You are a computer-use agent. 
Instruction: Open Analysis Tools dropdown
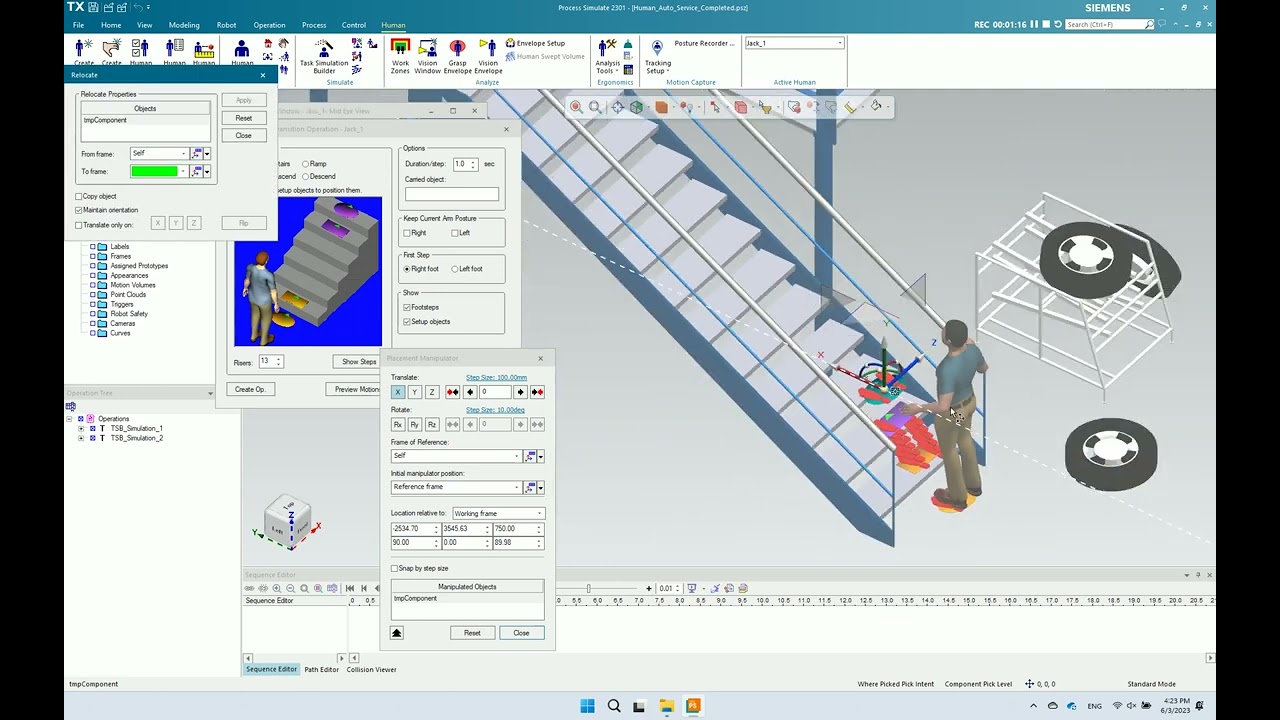(607, 56)
